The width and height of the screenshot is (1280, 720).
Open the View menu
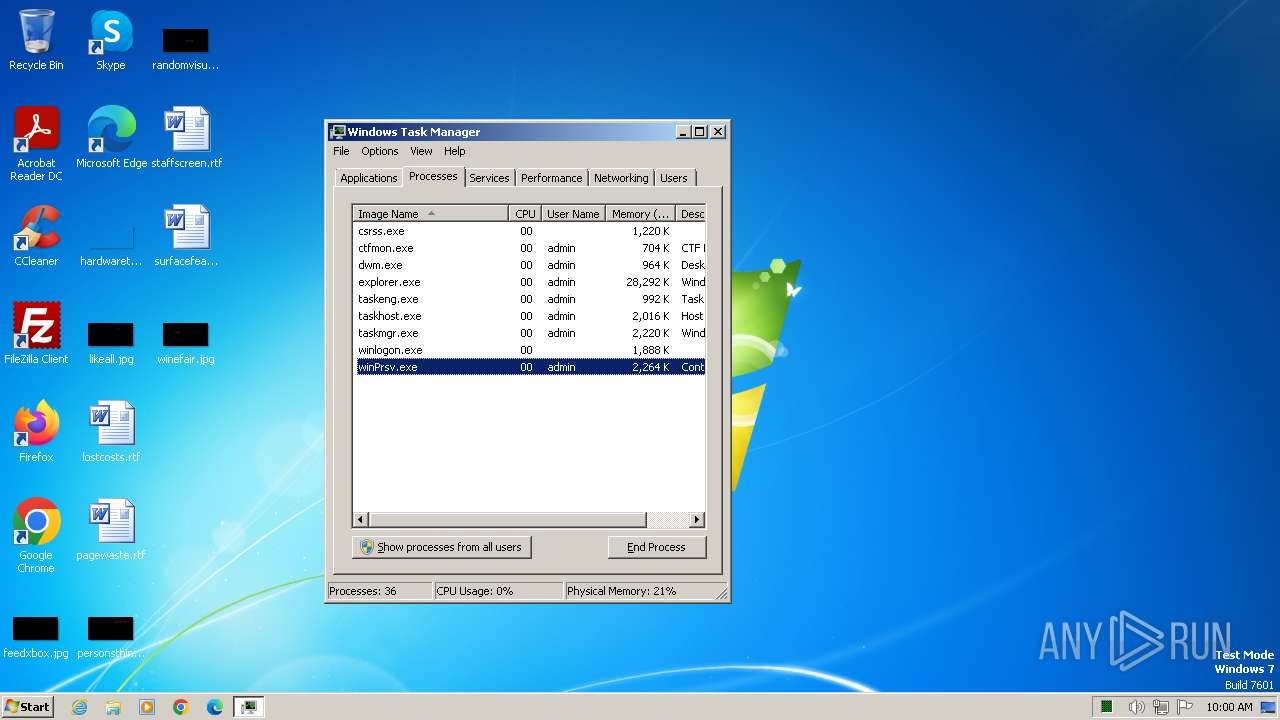tap(421, 151)
